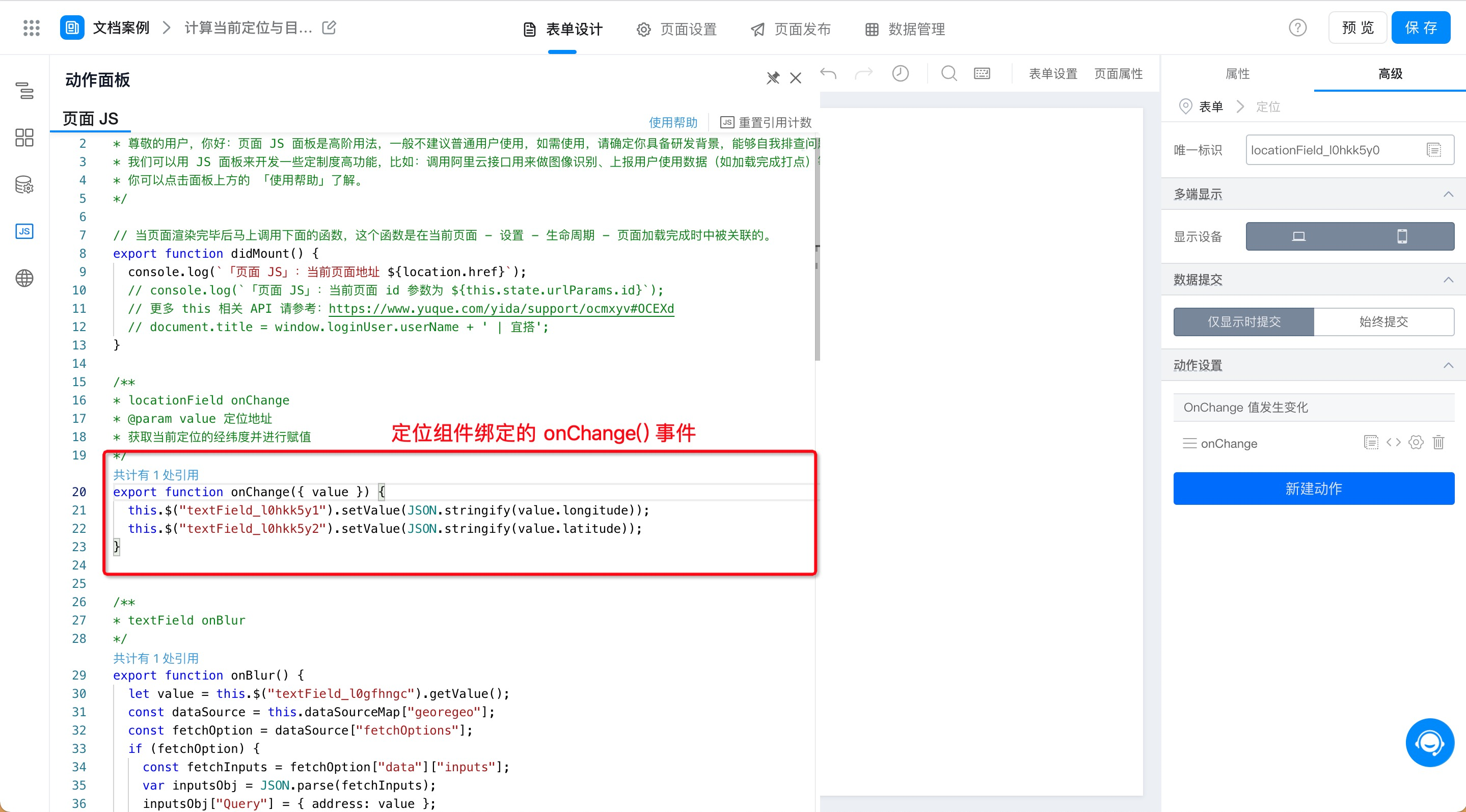1466x812 pixels.
Task: View onChange action code icon
Action: (x=1394, y=443)
